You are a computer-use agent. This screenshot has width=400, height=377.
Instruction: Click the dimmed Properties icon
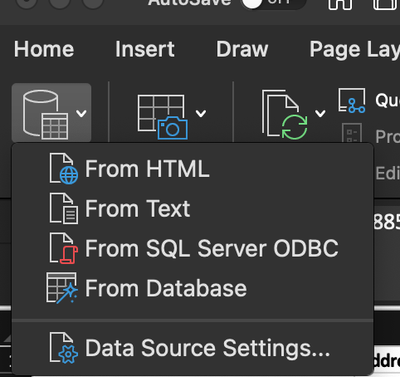352,133
